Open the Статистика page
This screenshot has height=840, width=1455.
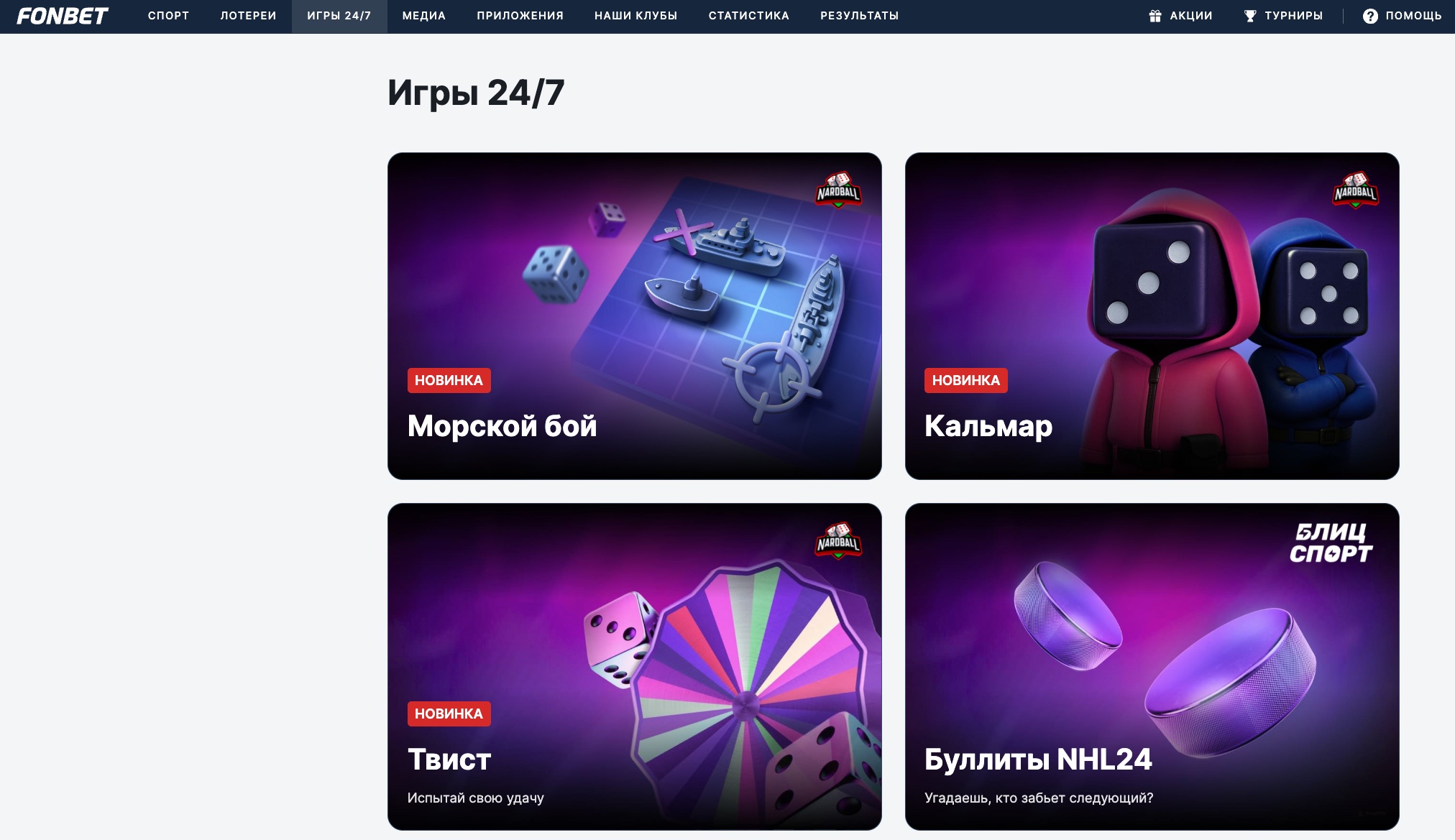pyautogui.click(x=748, y=16)
